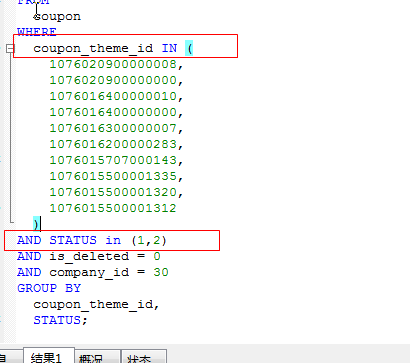Click the value 1076016300000007
This screenshot has width=410, height=363.
tap(113, 128)
